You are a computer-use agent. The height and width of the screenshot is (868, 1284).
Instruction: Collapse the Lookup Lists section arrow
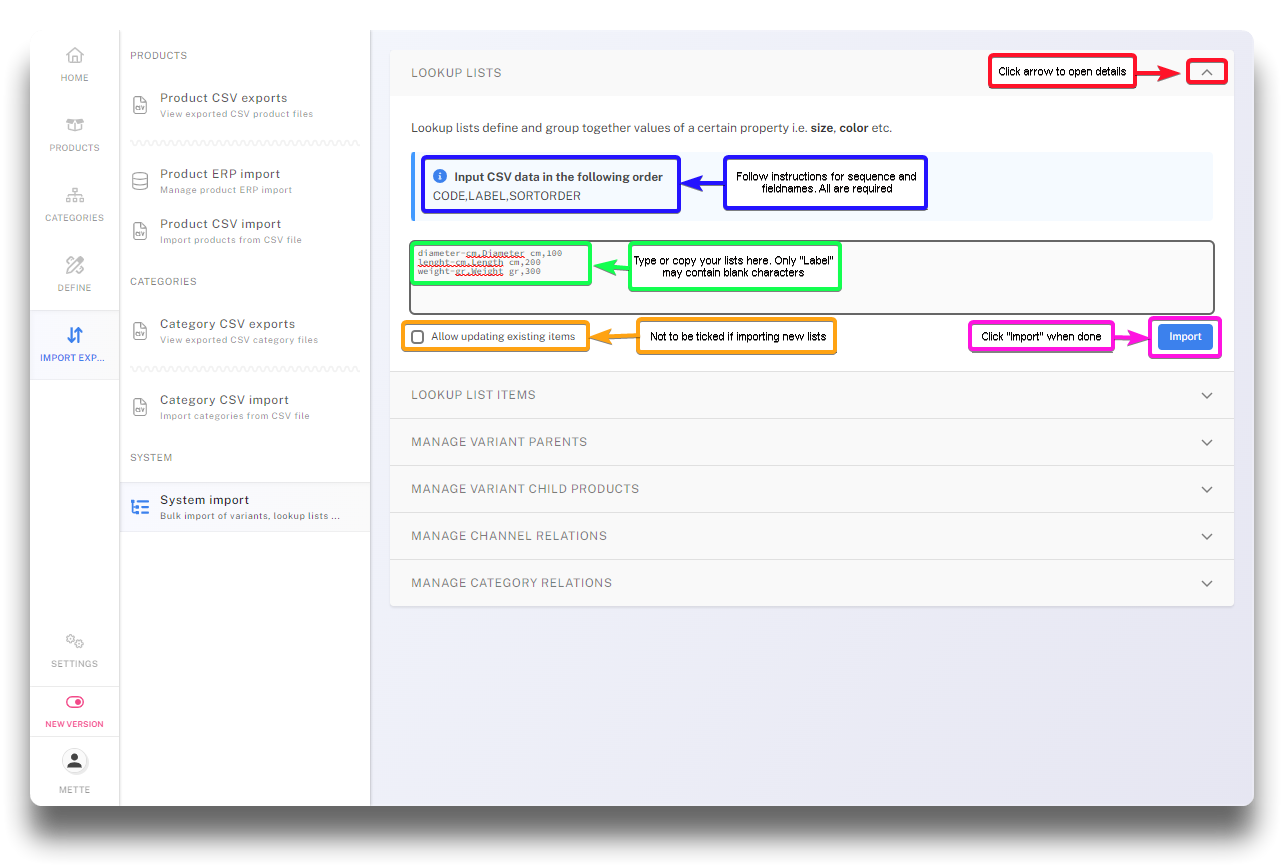click(1206, 72)
